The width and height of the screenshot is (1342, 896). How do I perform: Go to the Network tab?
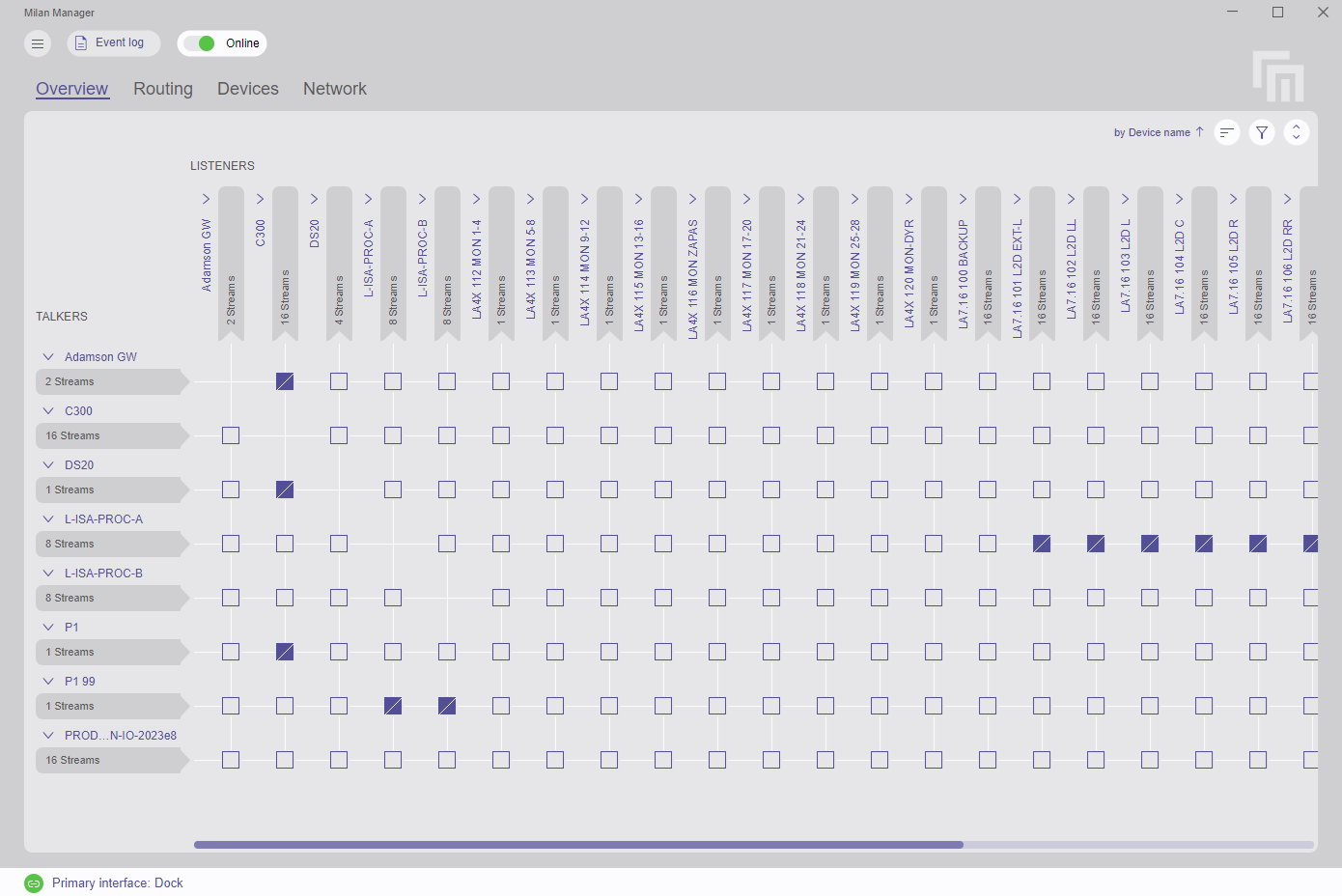coord(335,89)
